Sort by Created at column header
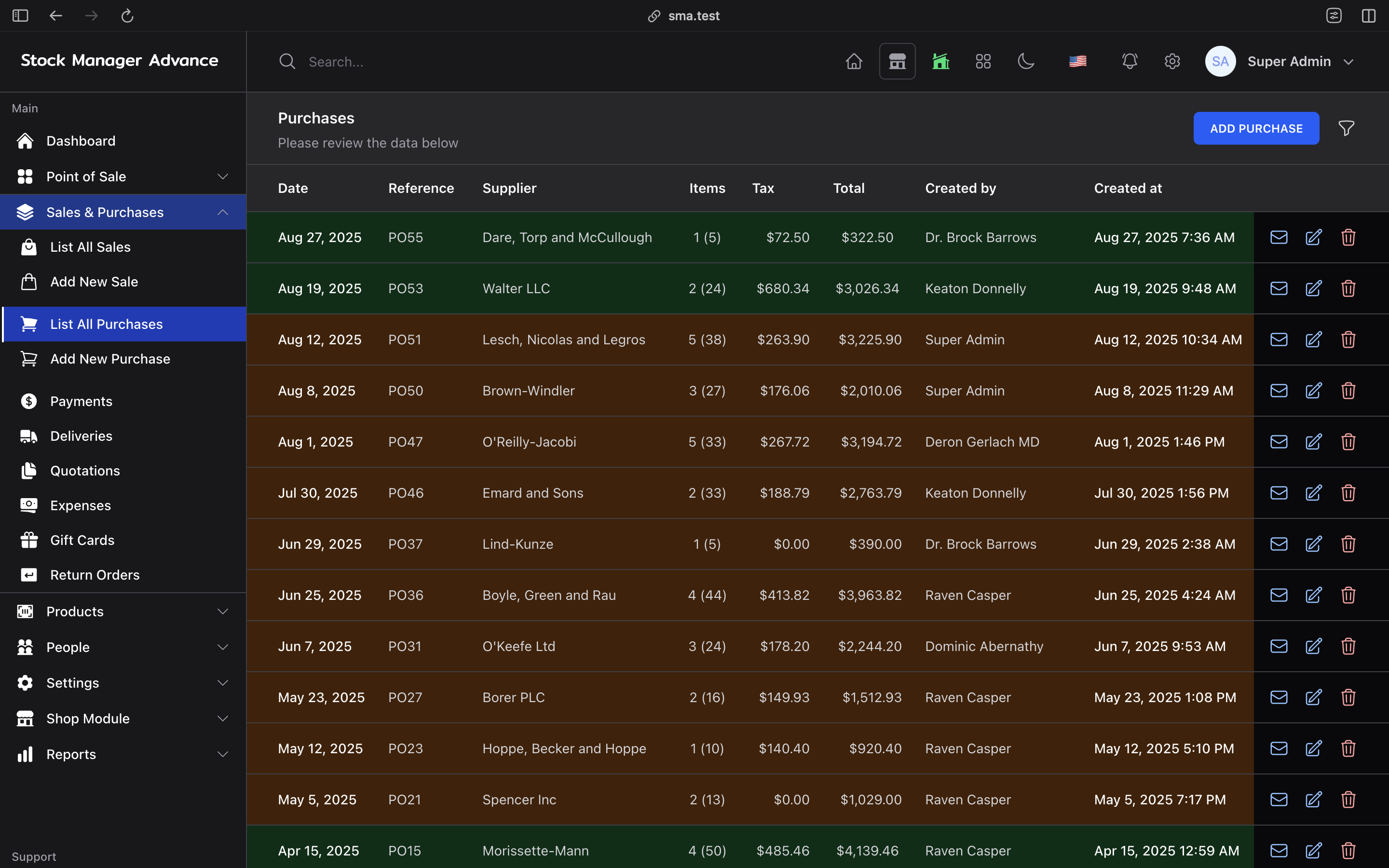This screenshot has width=1389, height=868. pos(1127,188)
